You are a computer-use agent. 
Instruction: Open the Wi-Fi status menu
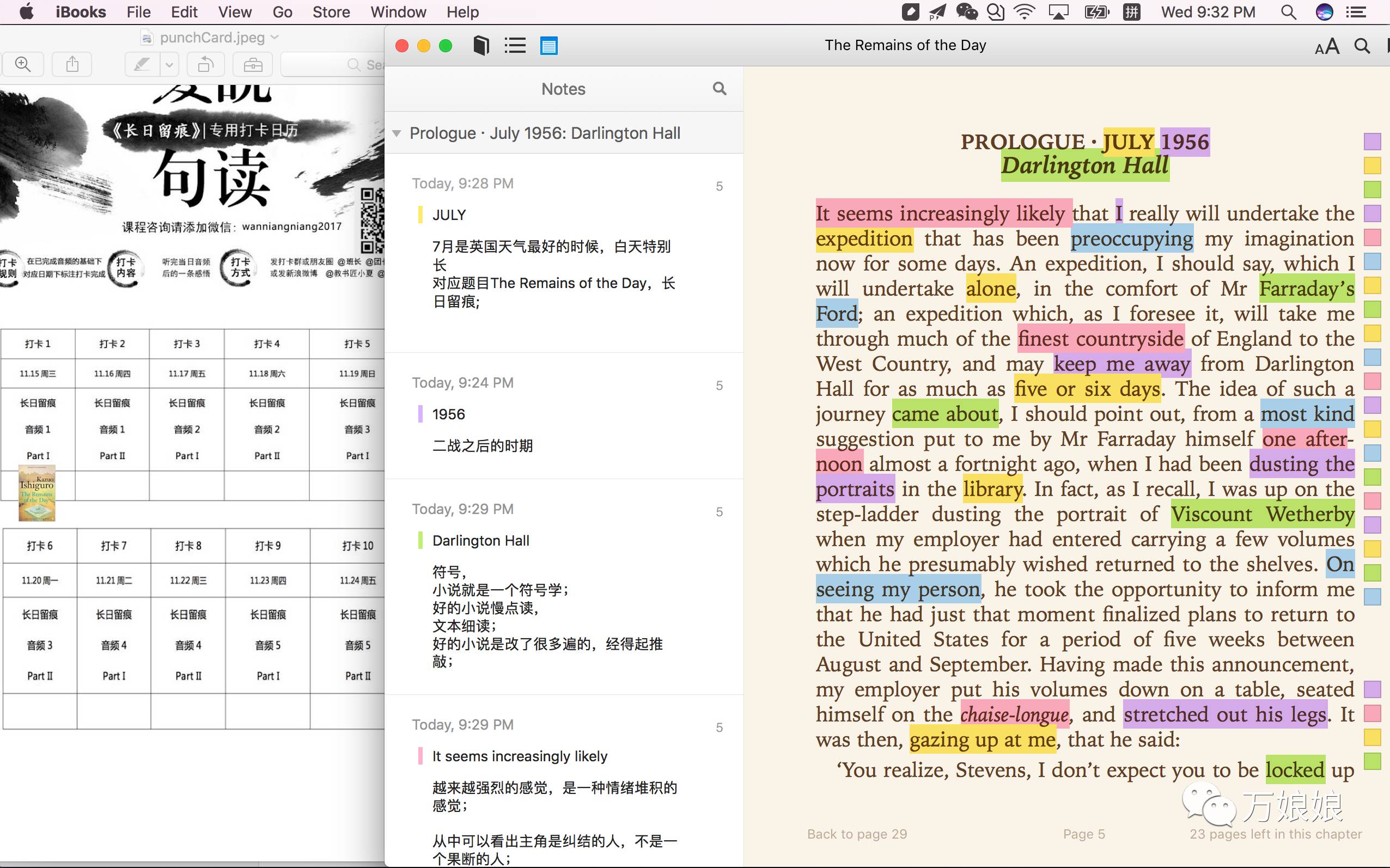1023,12
